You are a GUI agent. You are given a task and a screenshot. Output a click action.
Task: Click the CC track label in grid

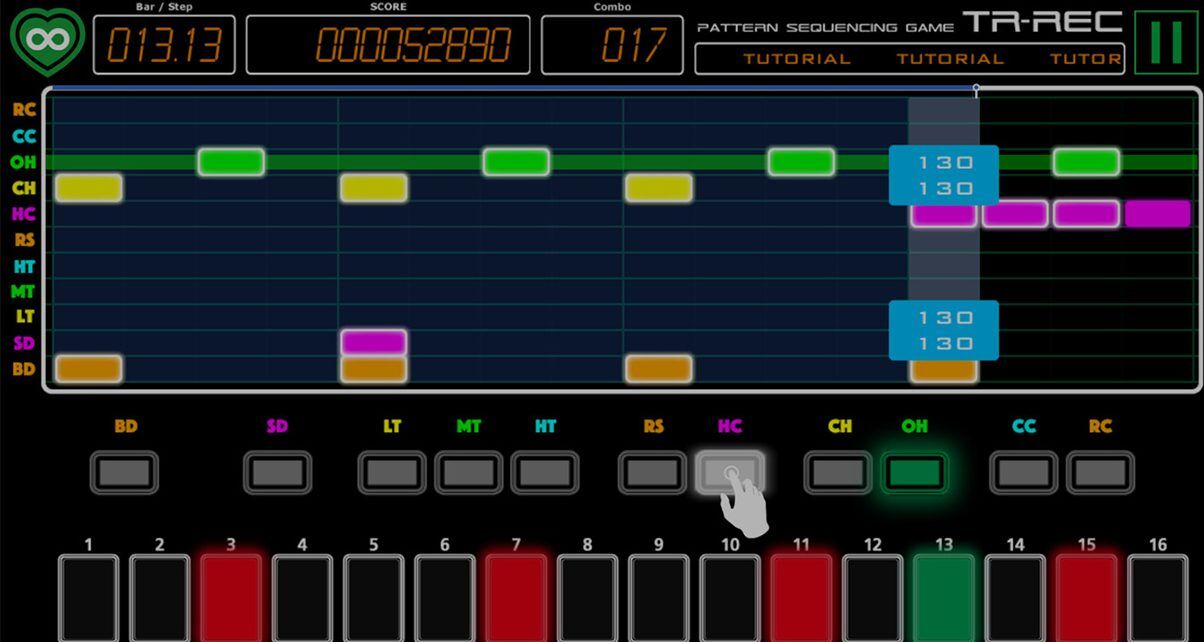(x=24, y=136)
